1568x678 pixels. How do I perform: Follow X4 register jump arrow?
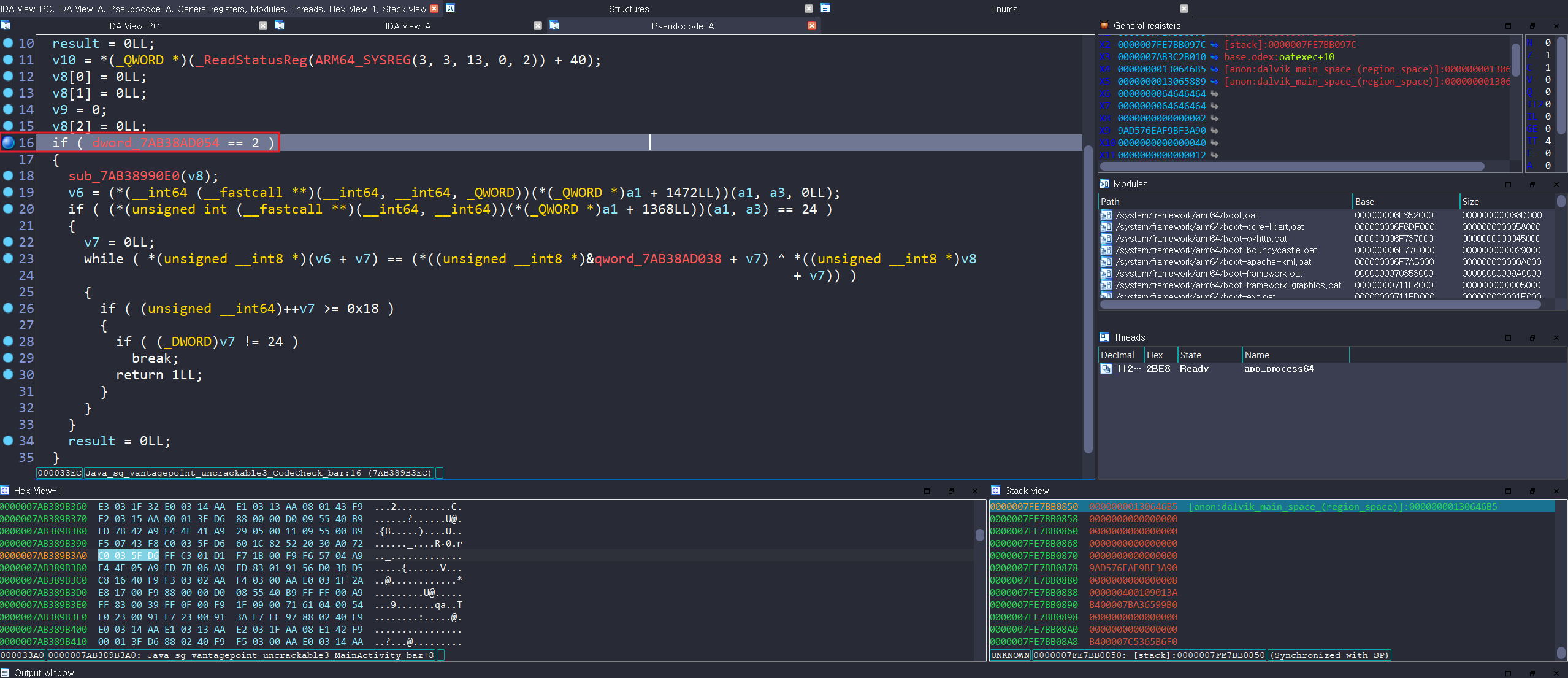coord(1214,69)
